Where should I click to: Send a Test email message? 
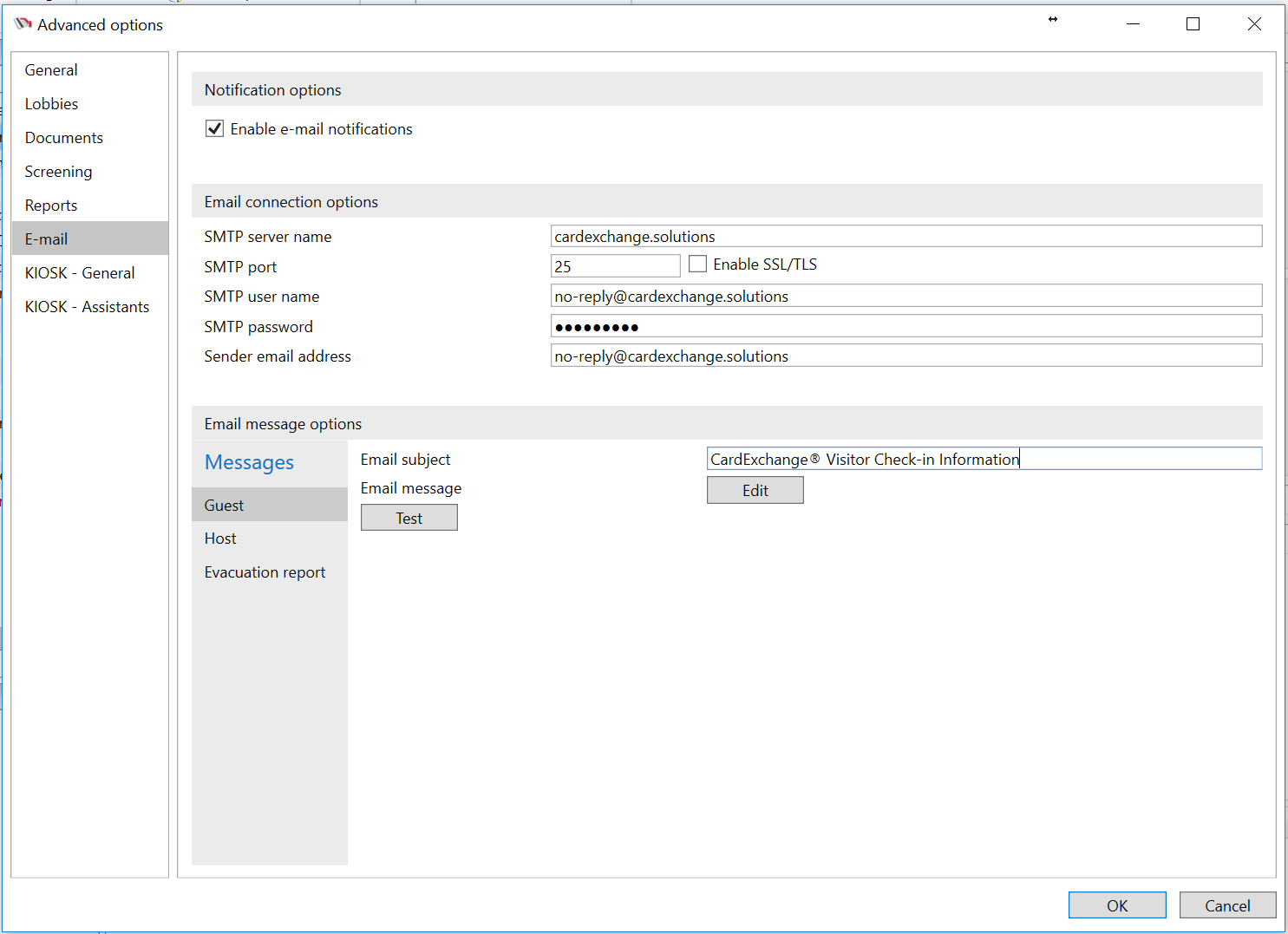[x=409, y=518]
